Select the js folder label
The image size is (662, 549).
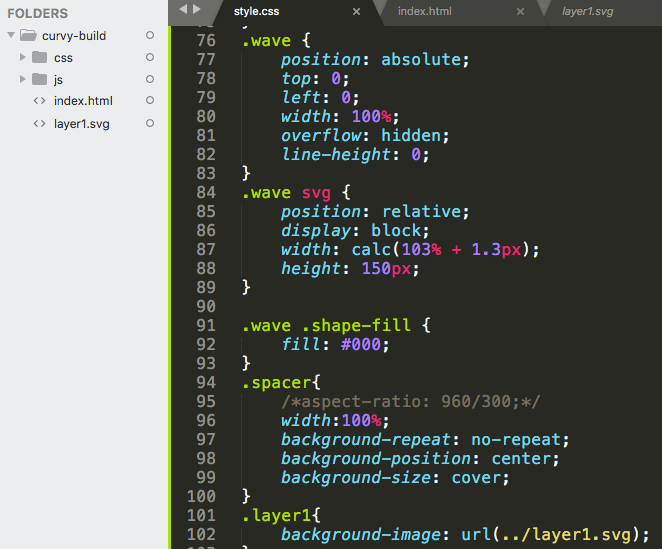click(x=58, y=80)
